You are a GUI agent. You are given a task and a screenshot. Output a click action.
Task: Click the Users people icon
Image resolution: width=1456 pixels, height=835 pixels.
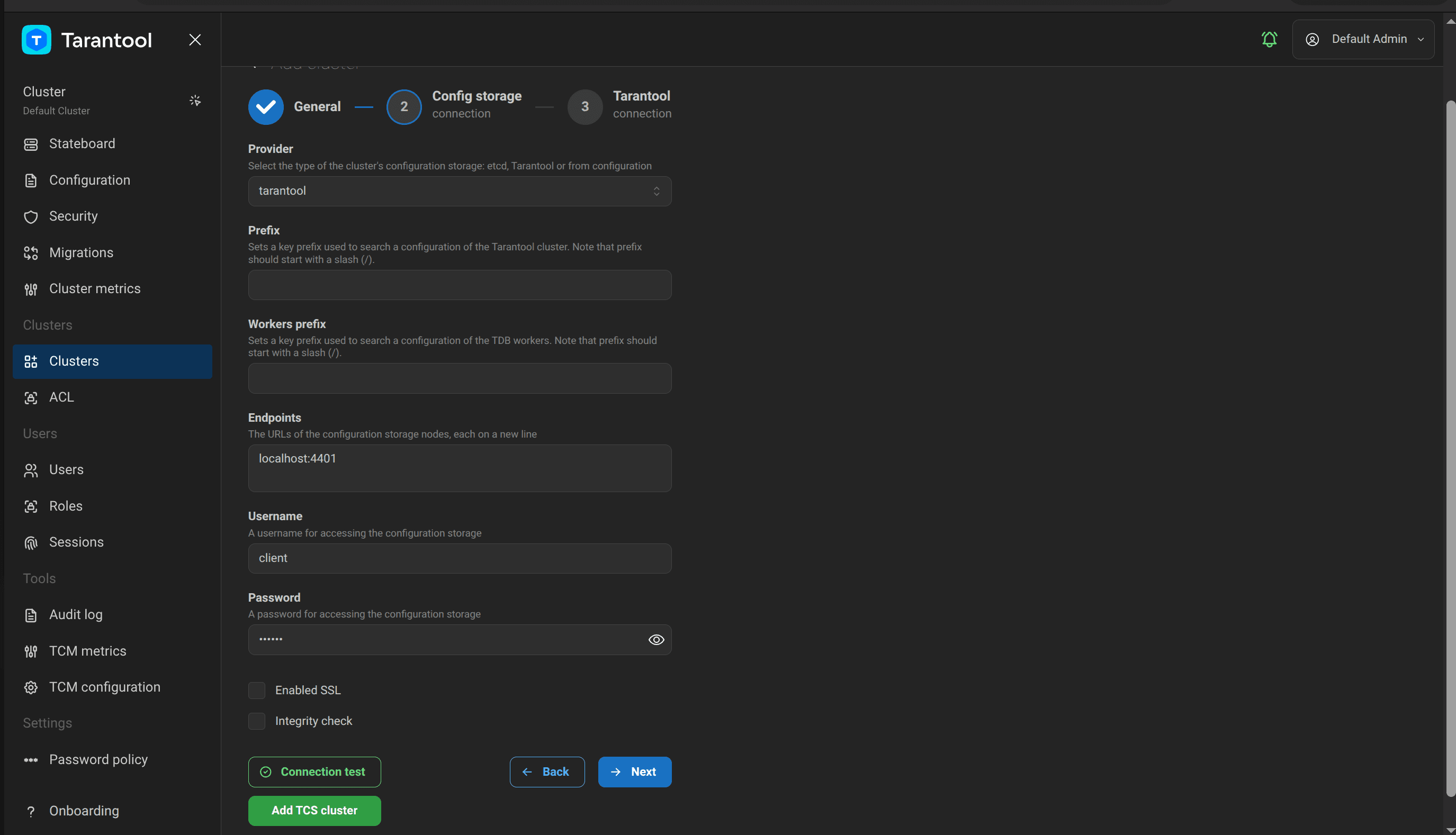coord(31,470)
